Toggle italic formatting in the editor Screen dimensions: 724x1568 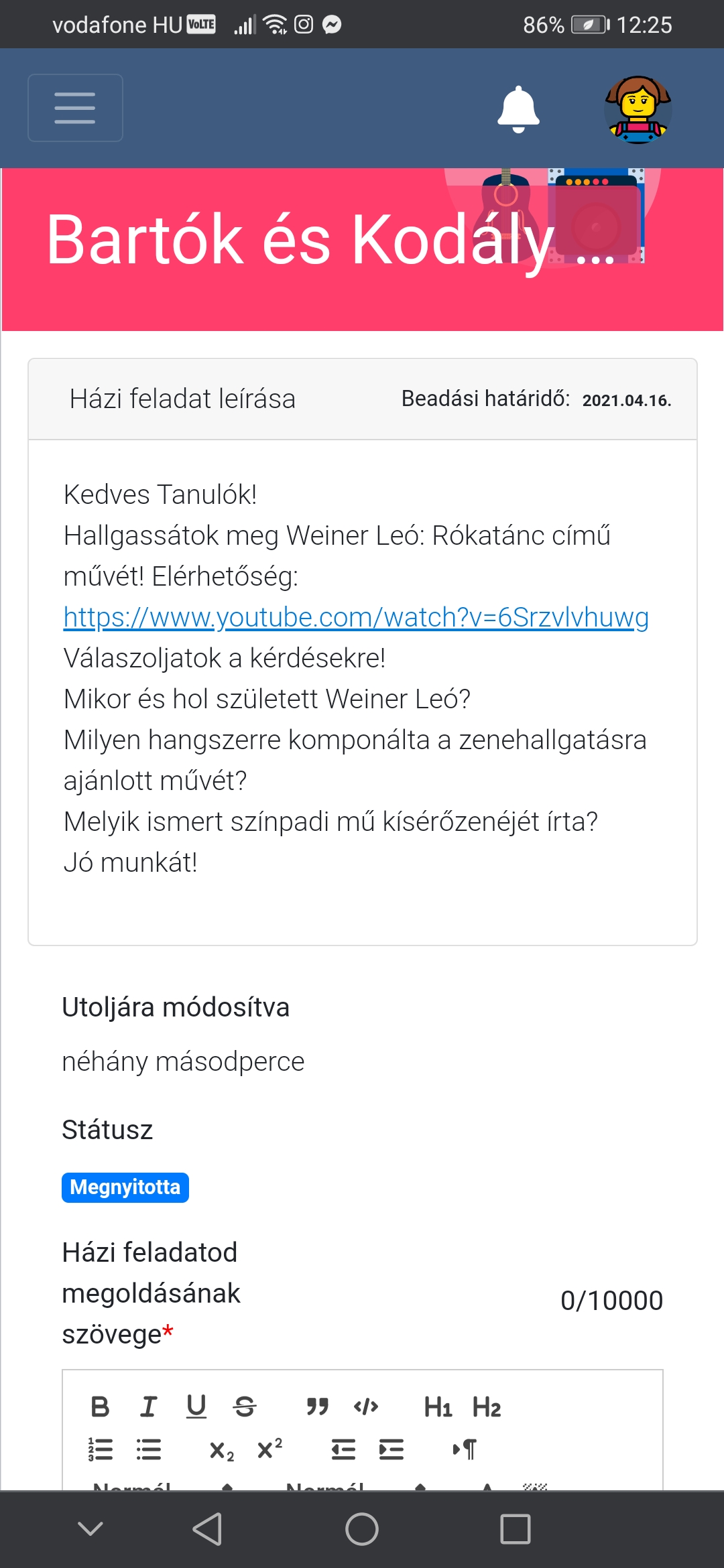[148, 1407]
